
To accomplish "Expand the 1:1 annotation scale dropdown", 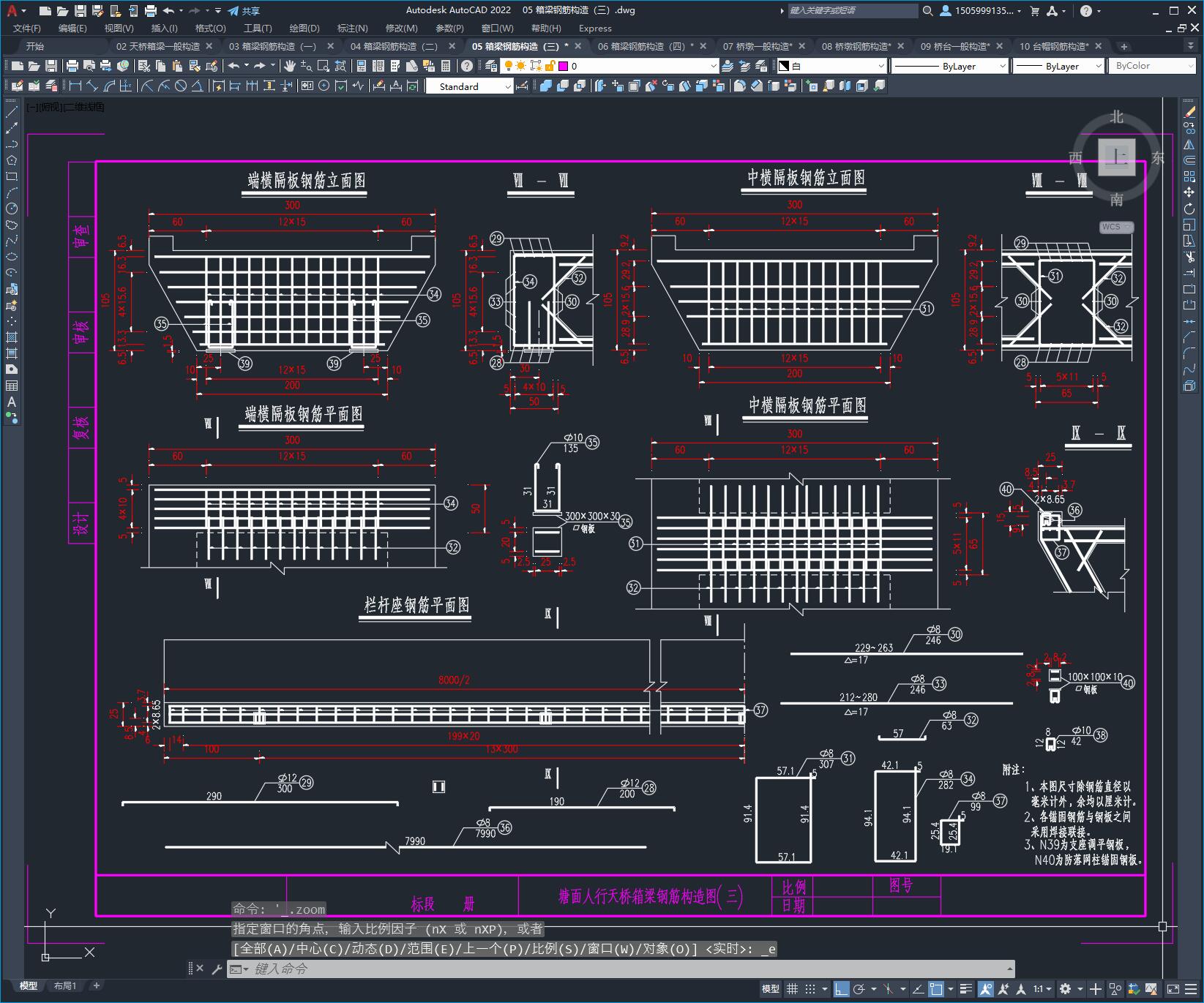I will tap(1042, 989).
